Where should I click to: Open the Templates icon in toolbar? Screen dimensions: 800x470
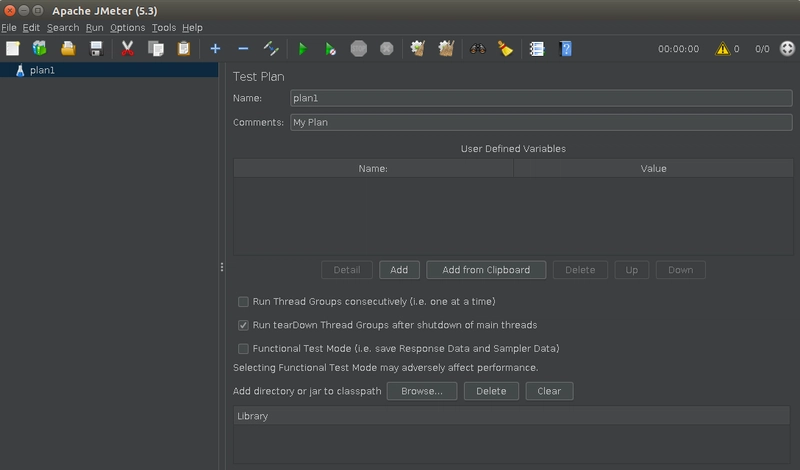coord(40,48)
